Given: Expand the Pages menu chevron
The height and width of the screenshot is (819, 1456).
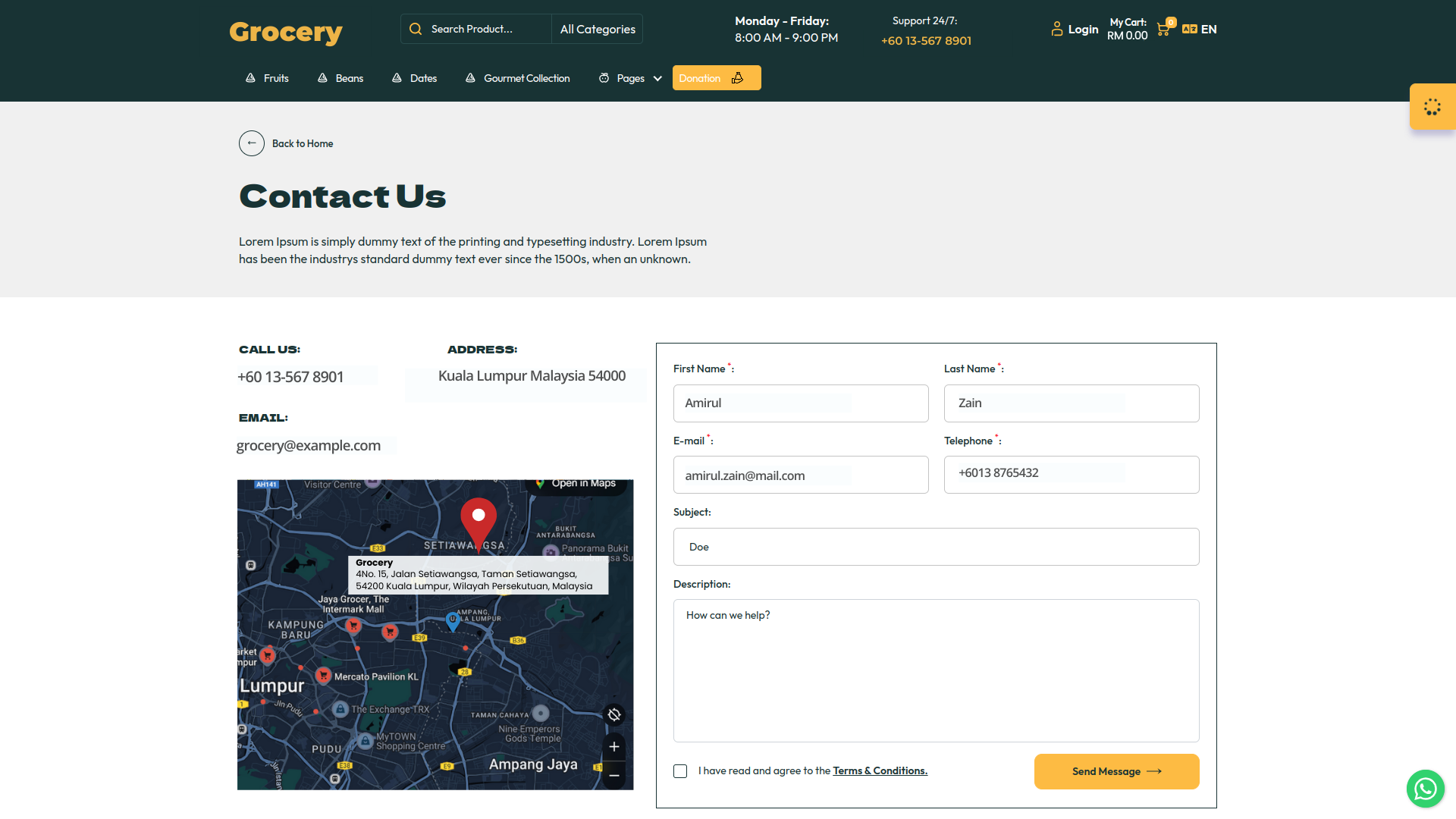Looking at the screenshot, I should pyautogui.click(x=657, y=78).
